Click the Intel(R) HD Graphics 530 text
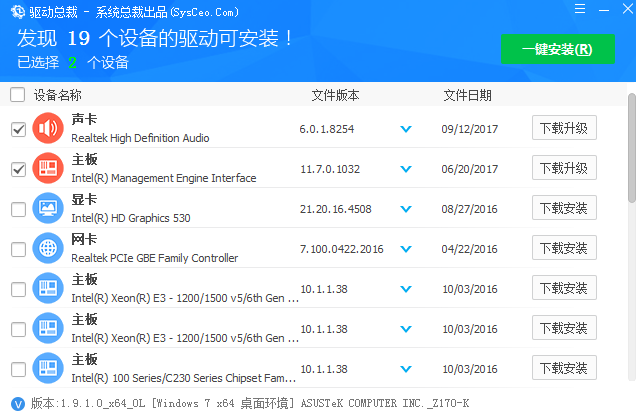The width and height of the screenshot is (636, 415). 131,218
